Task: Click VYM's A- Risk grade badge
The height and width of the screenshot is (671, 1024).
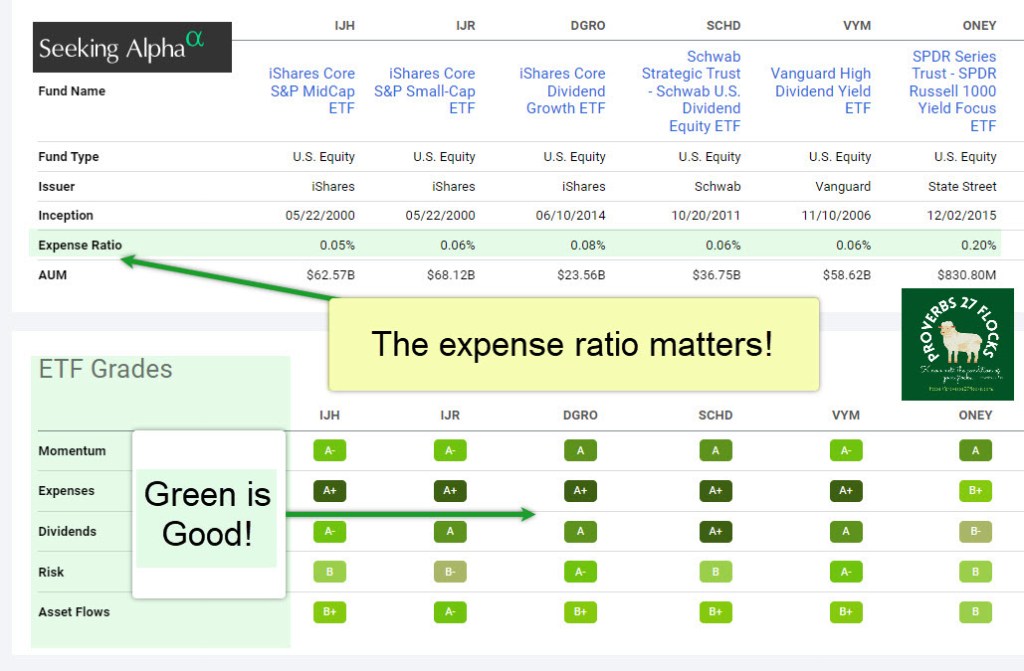Action: [845, 572]
